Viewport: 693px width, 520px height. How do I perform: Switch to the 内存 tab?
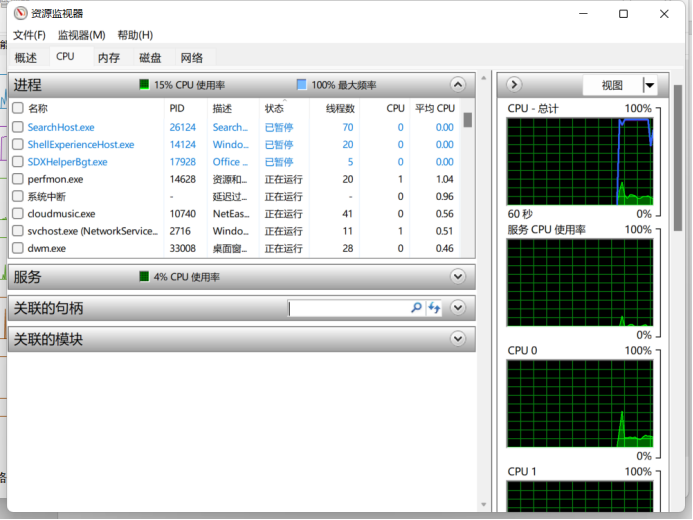coord(109,58)
